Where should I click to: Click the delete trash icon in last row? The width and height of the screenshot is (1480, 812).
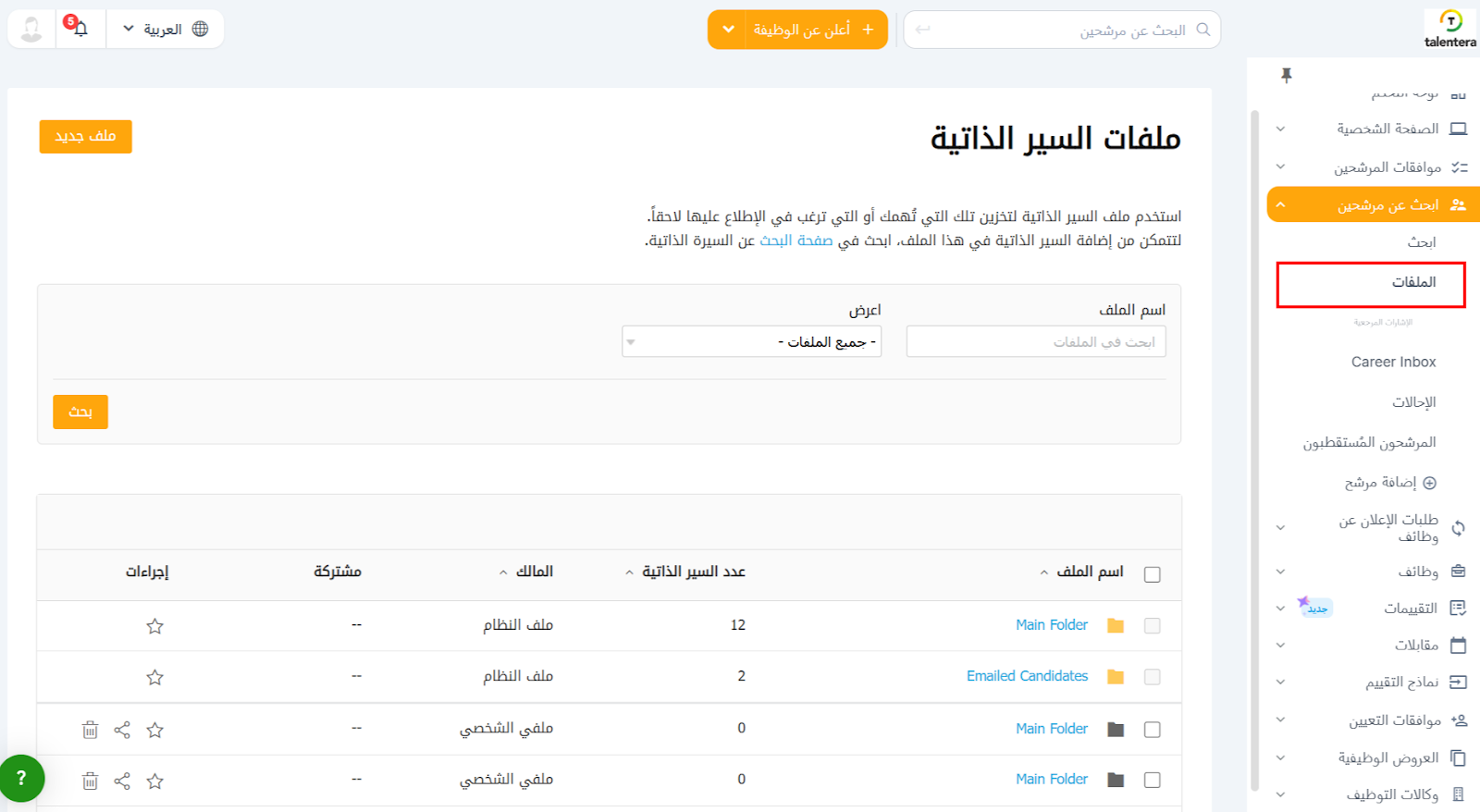90,781
